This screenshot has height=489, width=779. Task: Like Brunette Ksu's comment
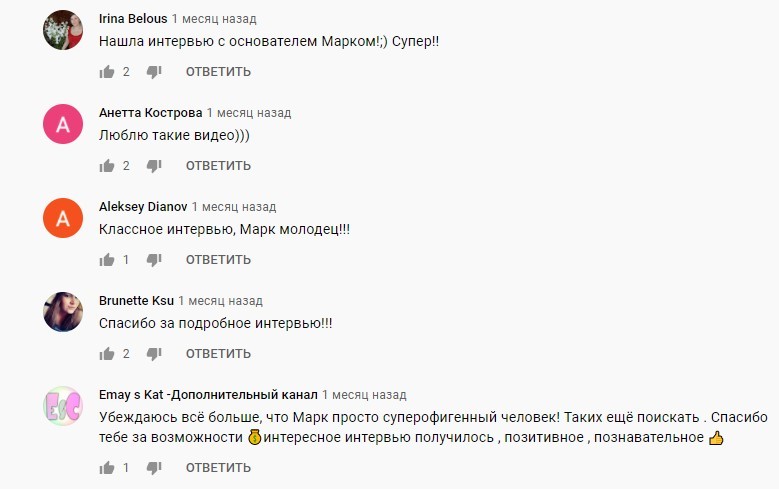coord(107,354)
